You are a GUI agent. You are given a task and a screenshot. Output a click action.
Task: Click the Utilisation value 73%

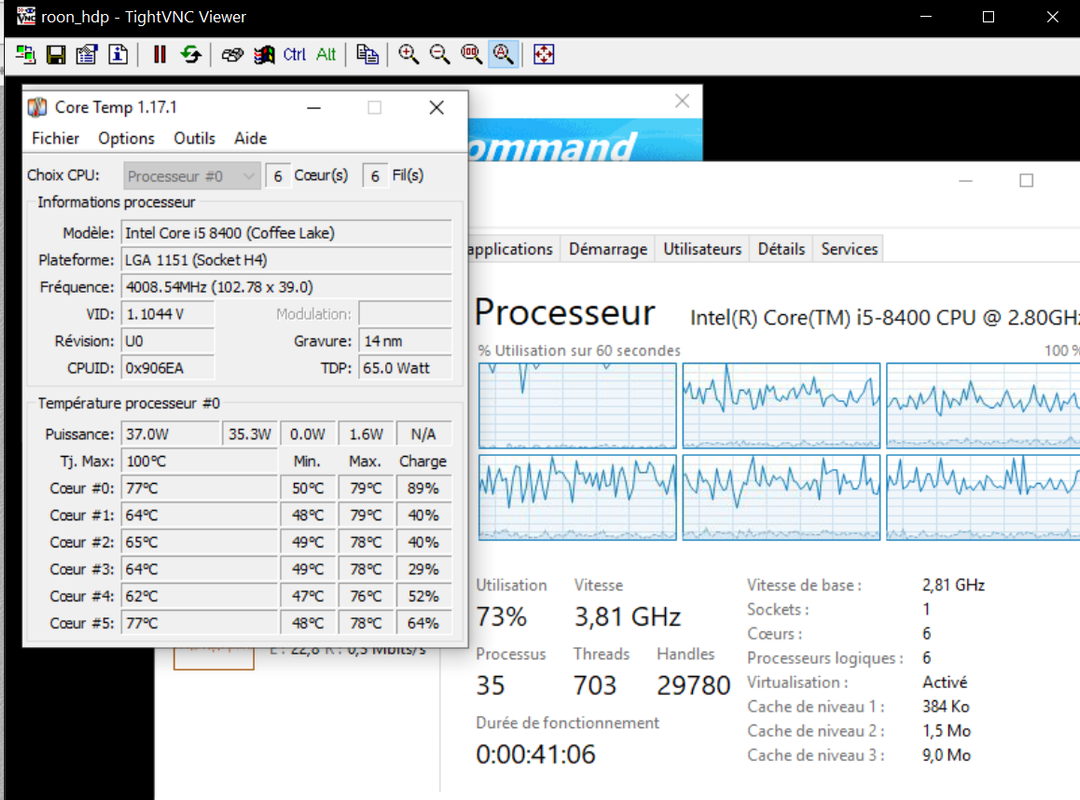click(x=501, y=617)
